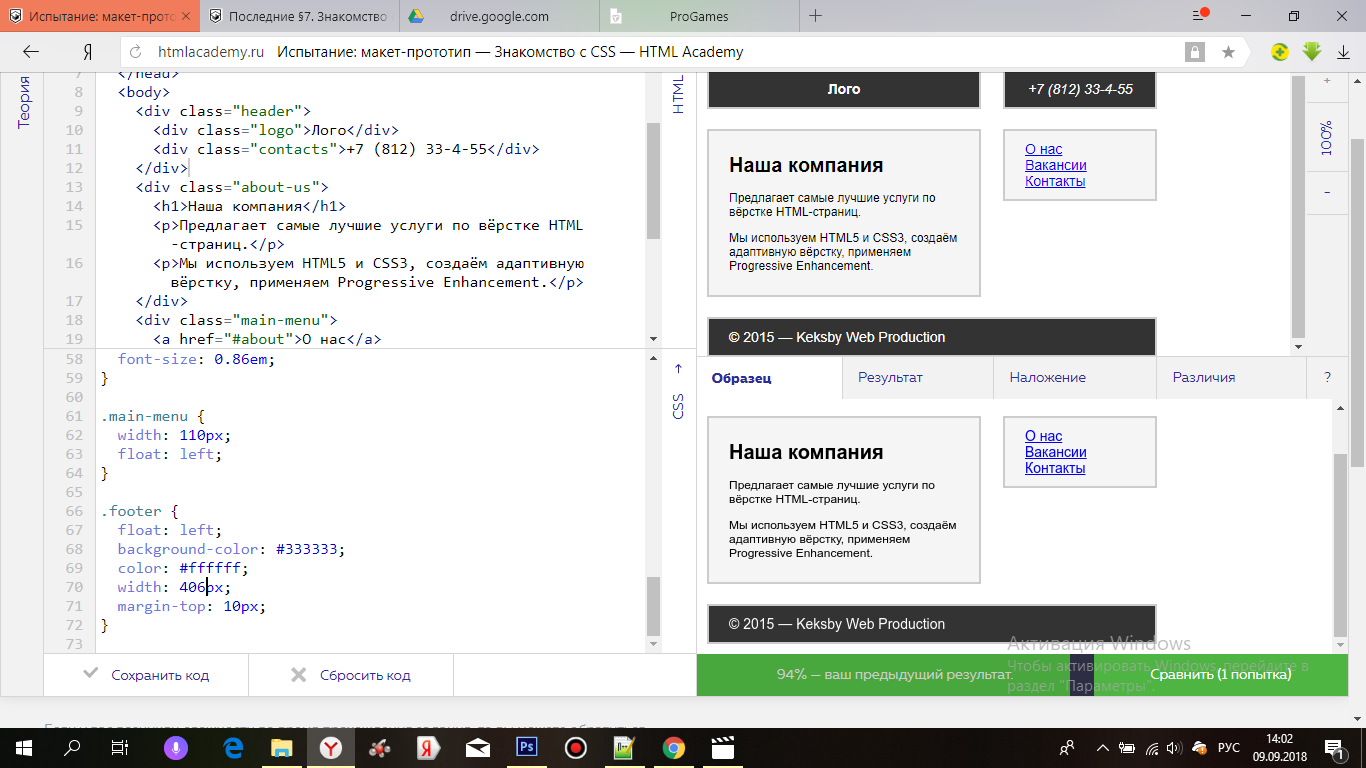
Task: Open the browser downloads arrow icon
Action: point(1344,52)
